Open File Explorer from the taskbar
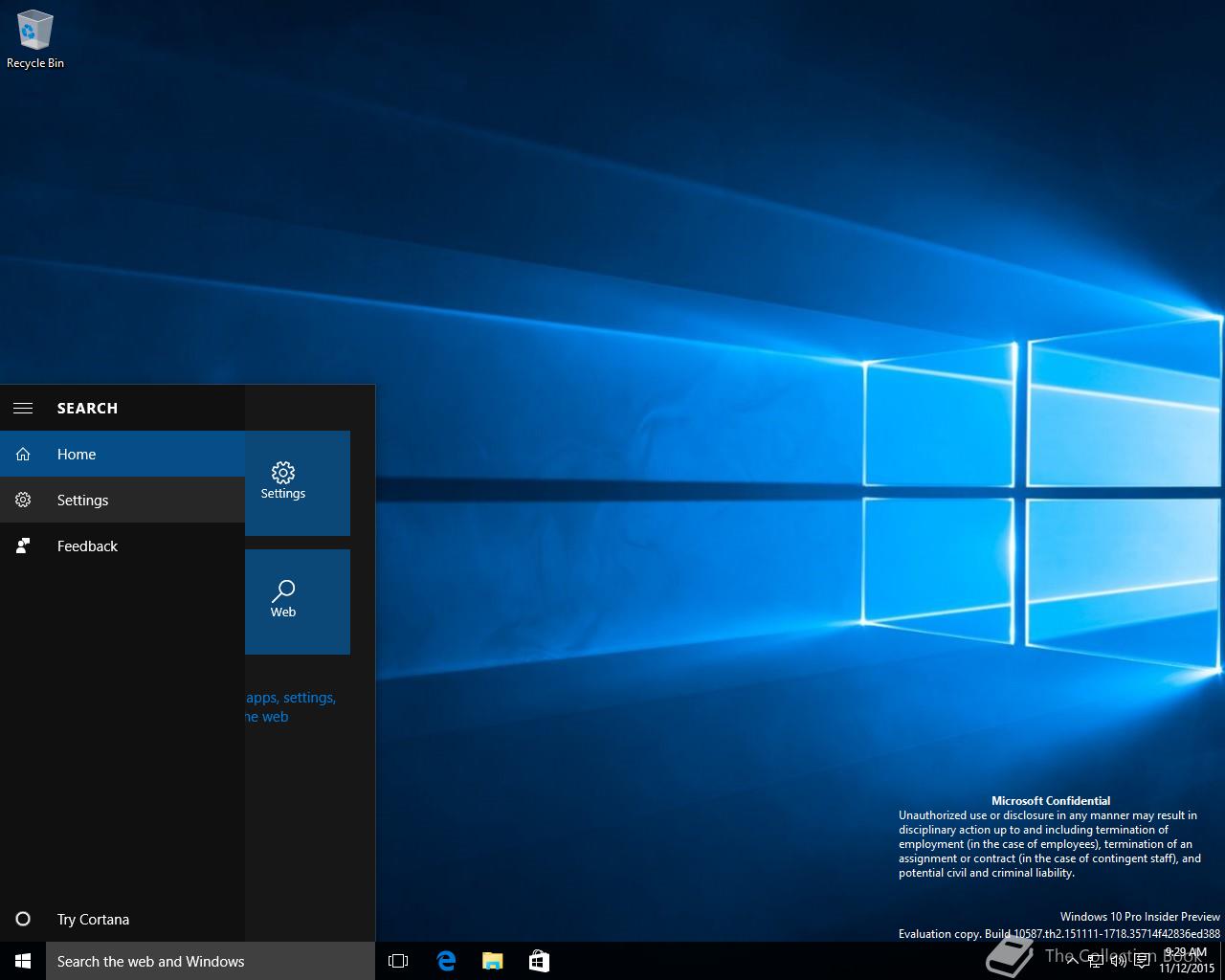Viewport: 1225px width, 980px height. pyautogui.click(x=492, y=961)
